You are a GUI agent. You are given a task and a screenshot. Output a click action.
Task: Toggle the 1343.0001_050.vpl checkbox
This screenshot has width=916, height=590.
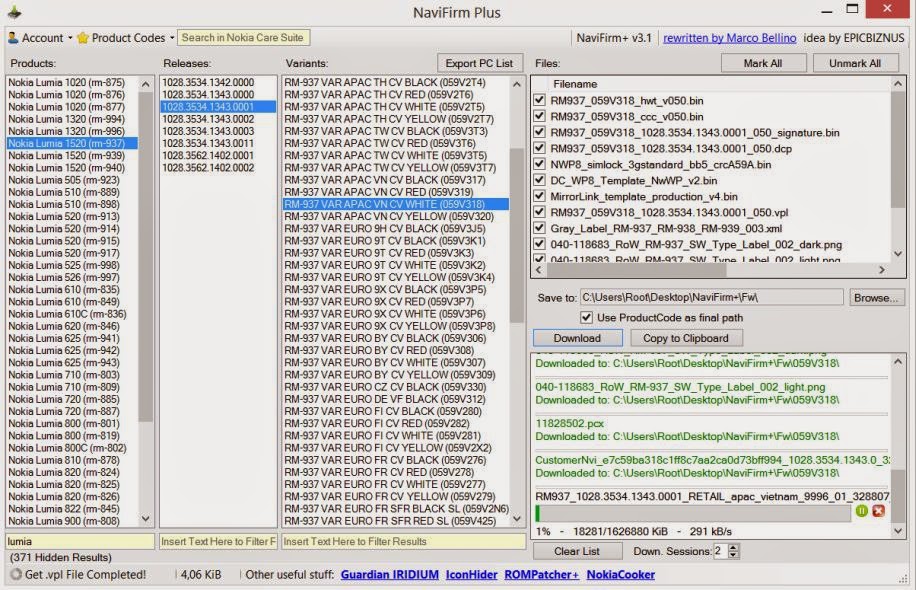tap(540, 213)
